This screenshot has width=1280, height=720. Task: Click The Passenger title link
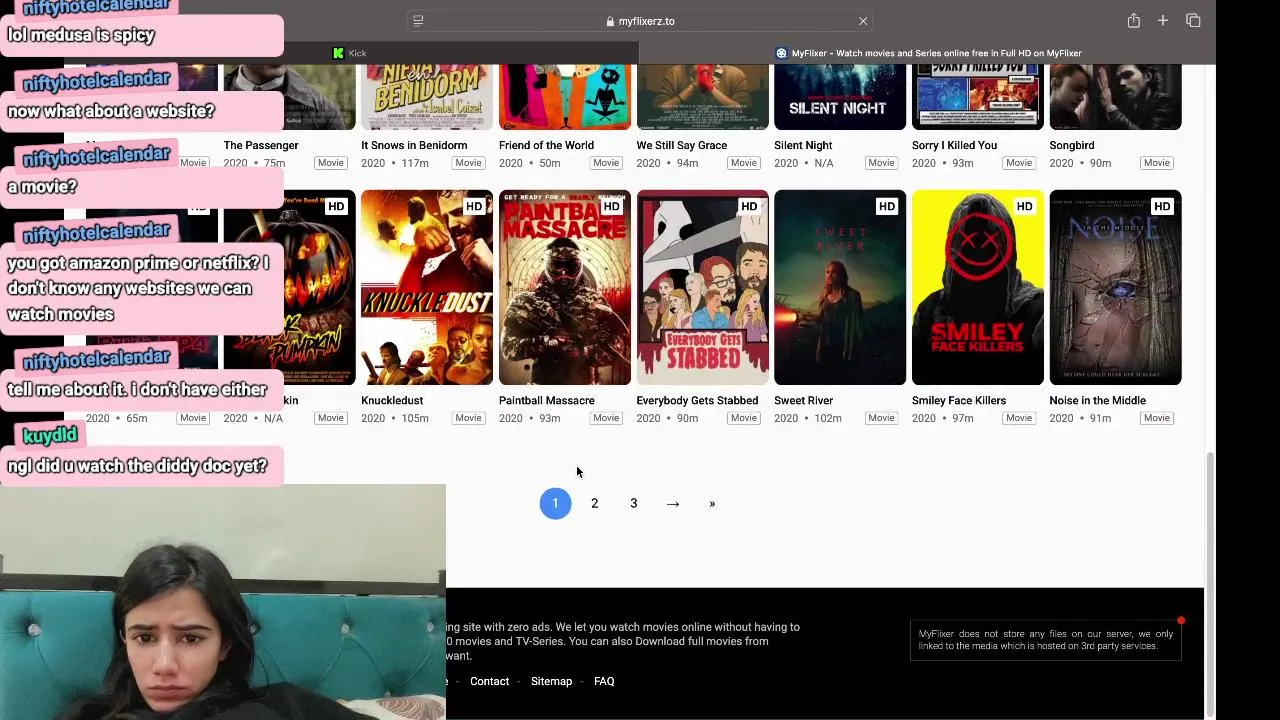[261, 145]
